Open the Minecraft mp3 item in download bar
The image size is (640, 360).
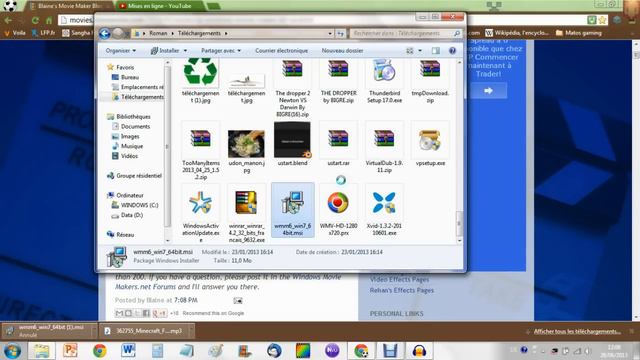[x=147, y=331]
